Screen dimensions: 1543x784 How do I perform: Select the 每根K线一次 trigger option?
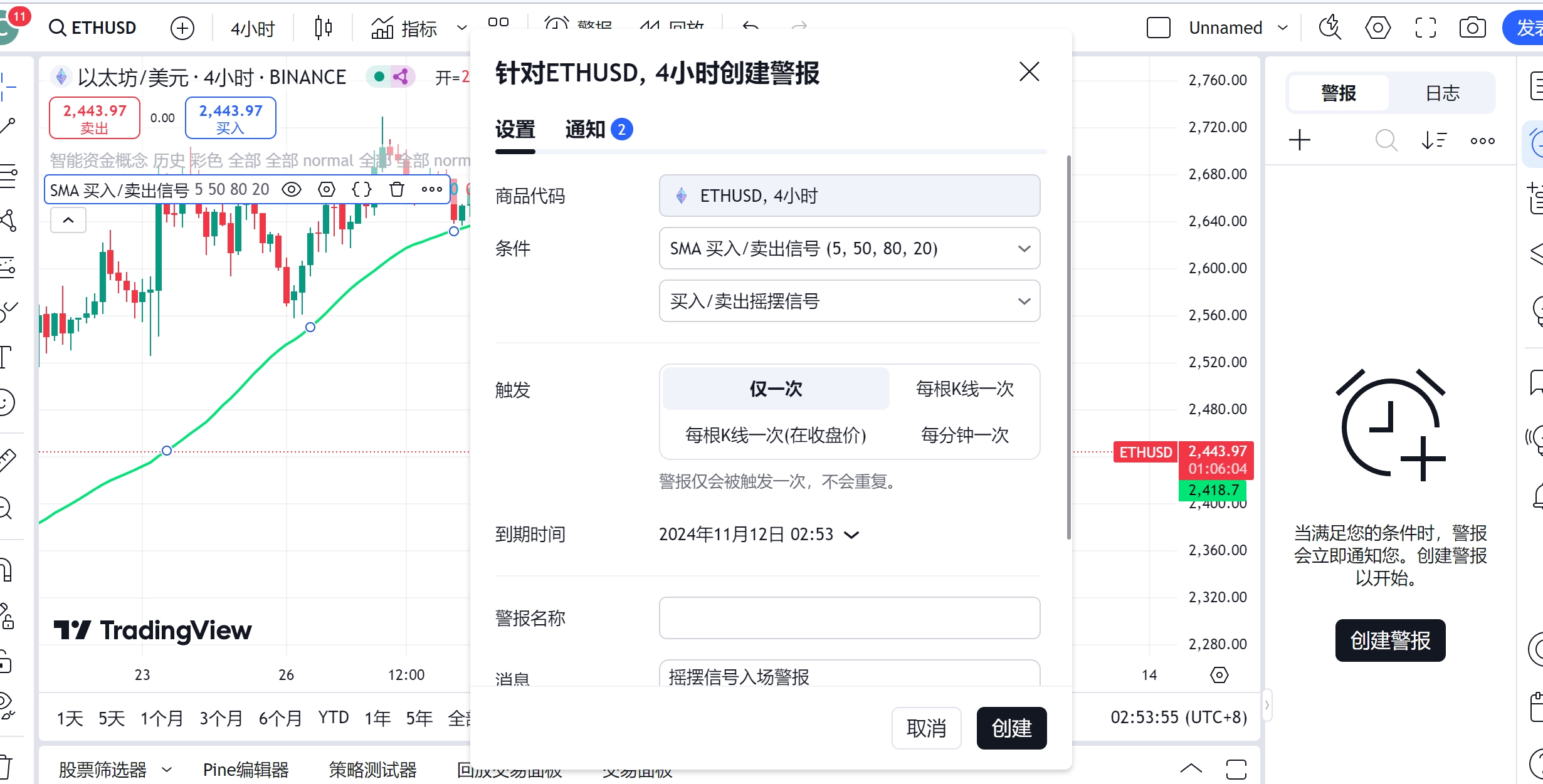(964, 389)
